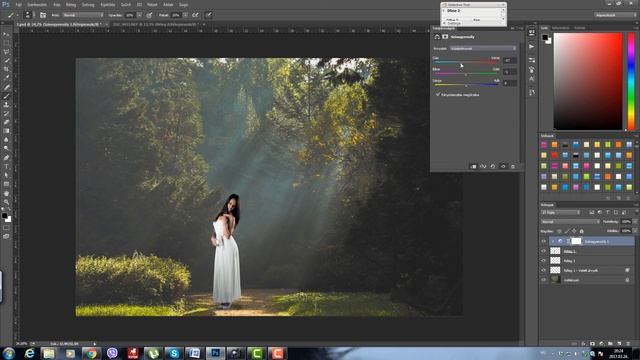Toggle pressure for opacity in options bar
Image resolution: width=640 pixels, height=360 pixels.
click(x=149, y=15)
